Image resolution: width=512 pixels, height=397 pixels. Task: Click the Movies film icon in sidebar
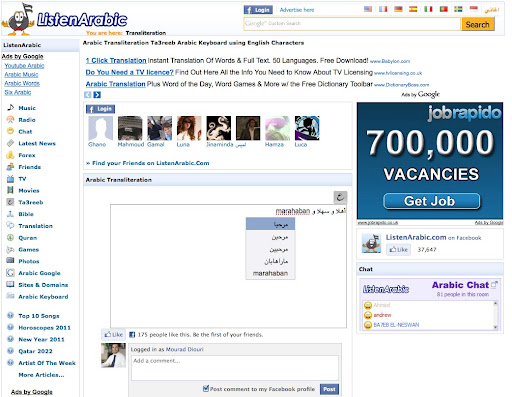tap(11, 190)
